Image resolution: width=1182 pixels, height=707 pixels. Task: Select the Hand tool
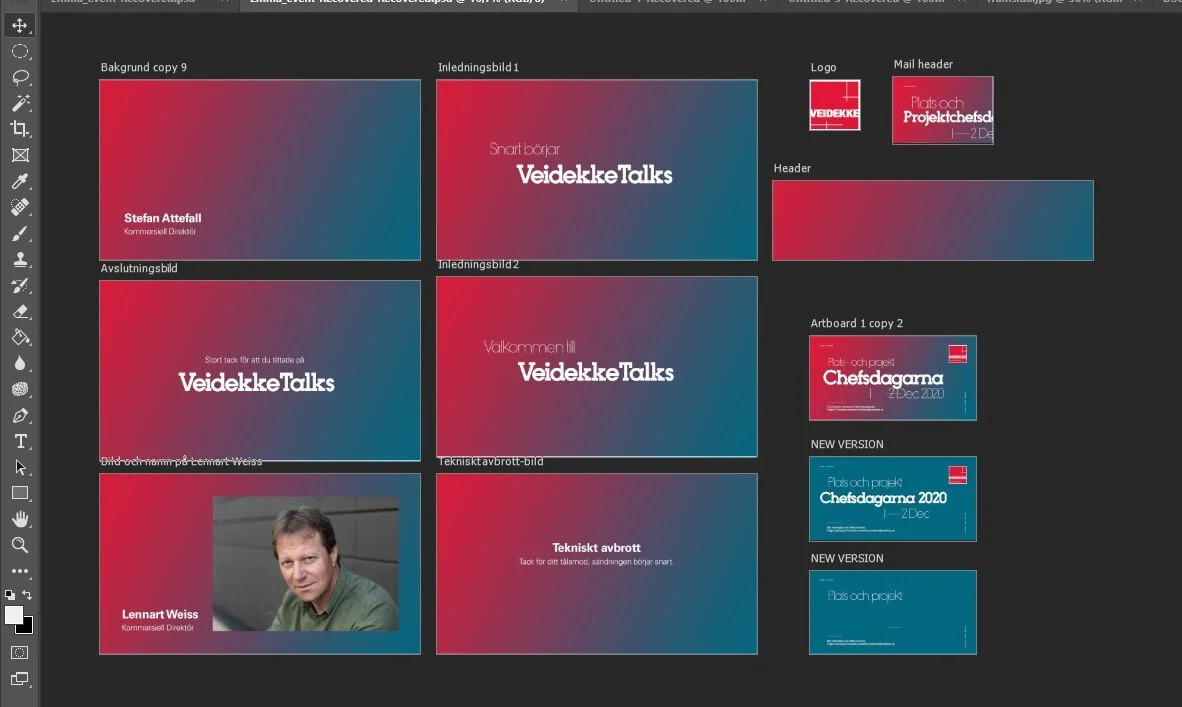20,519
